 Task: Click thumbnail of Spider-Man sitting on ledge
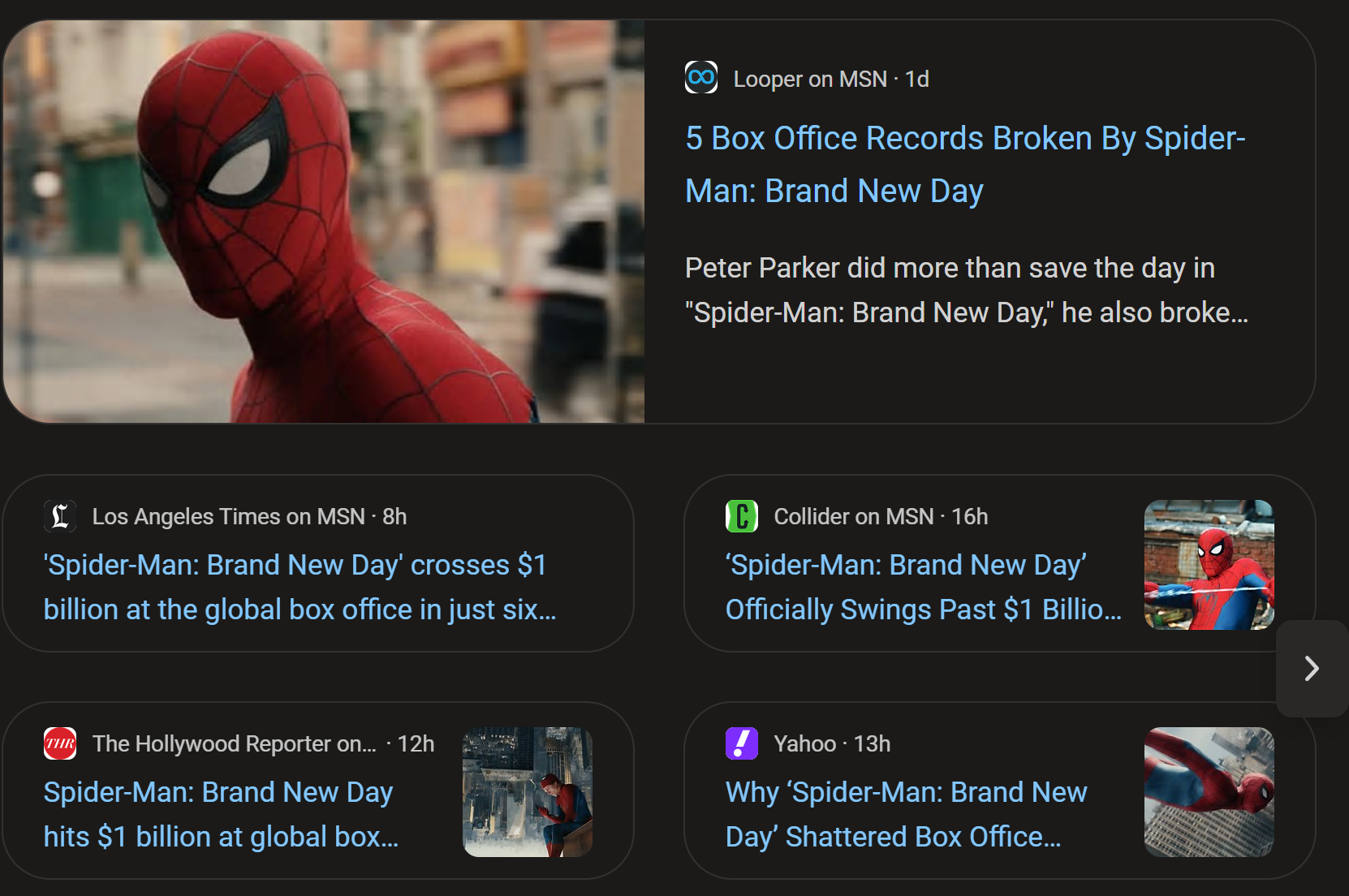[x=528, y=792]
